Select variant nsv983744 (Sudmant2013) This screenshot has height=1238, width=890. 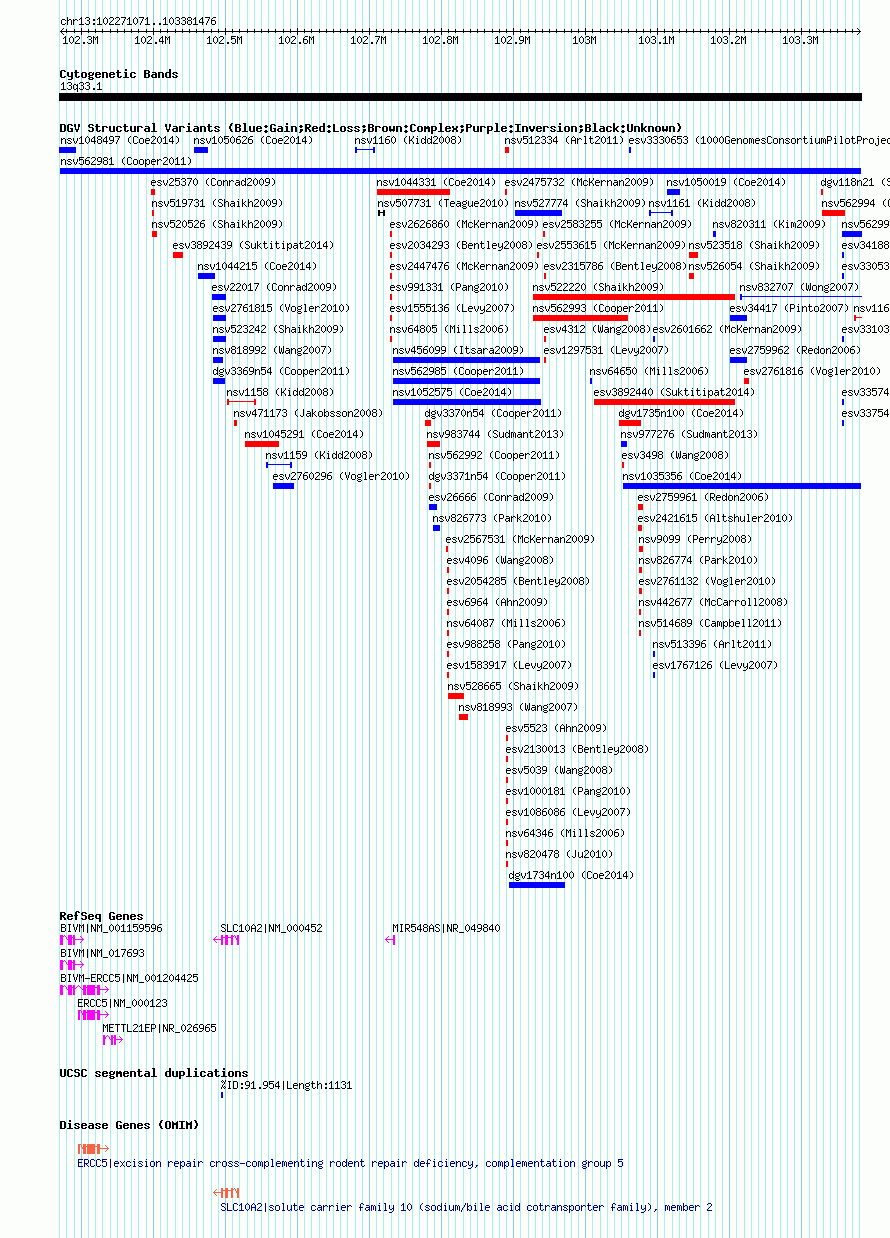(433, 444)
